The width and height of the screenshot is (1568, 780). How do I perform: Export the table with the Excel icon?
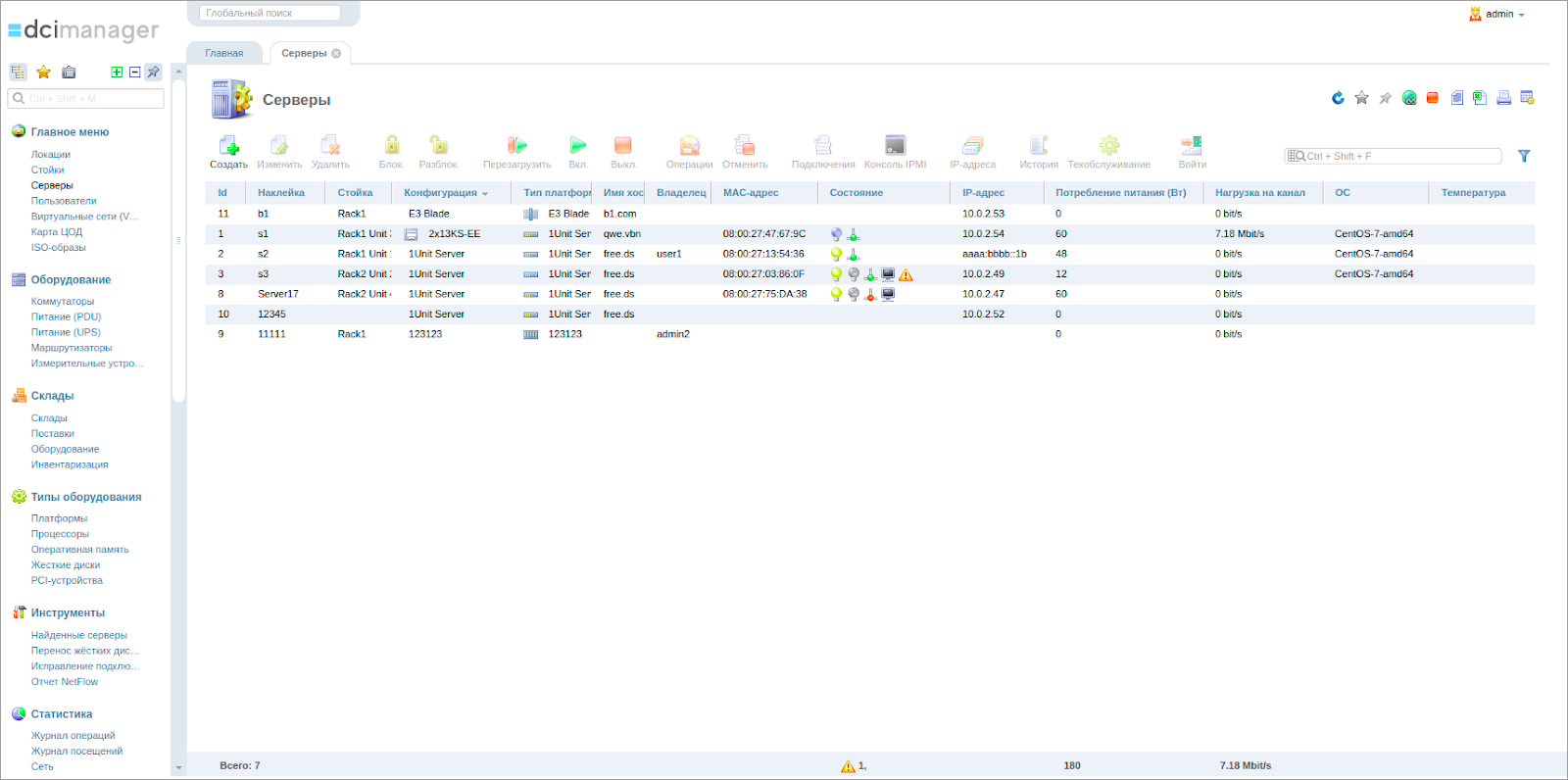tap(1480, 98)
